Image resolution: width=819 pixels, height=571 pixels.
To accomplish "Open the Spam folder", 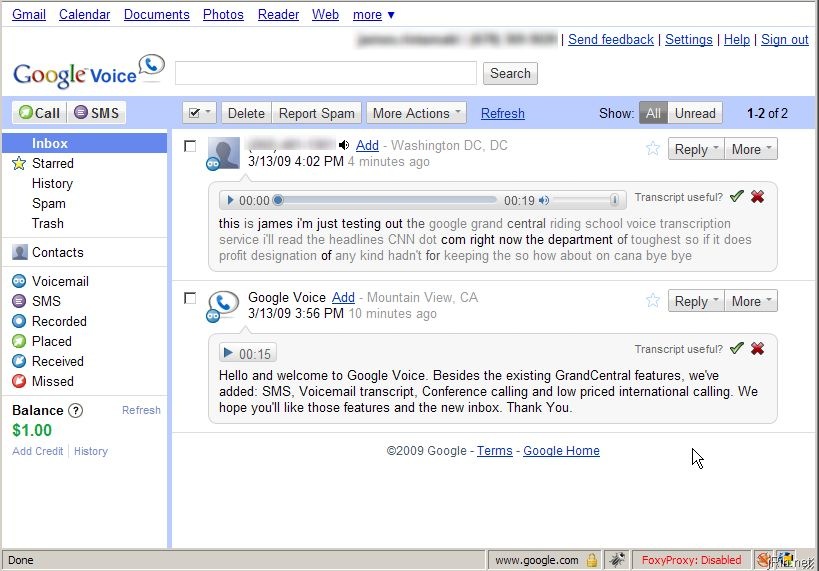I will click(x=49, y=203).
